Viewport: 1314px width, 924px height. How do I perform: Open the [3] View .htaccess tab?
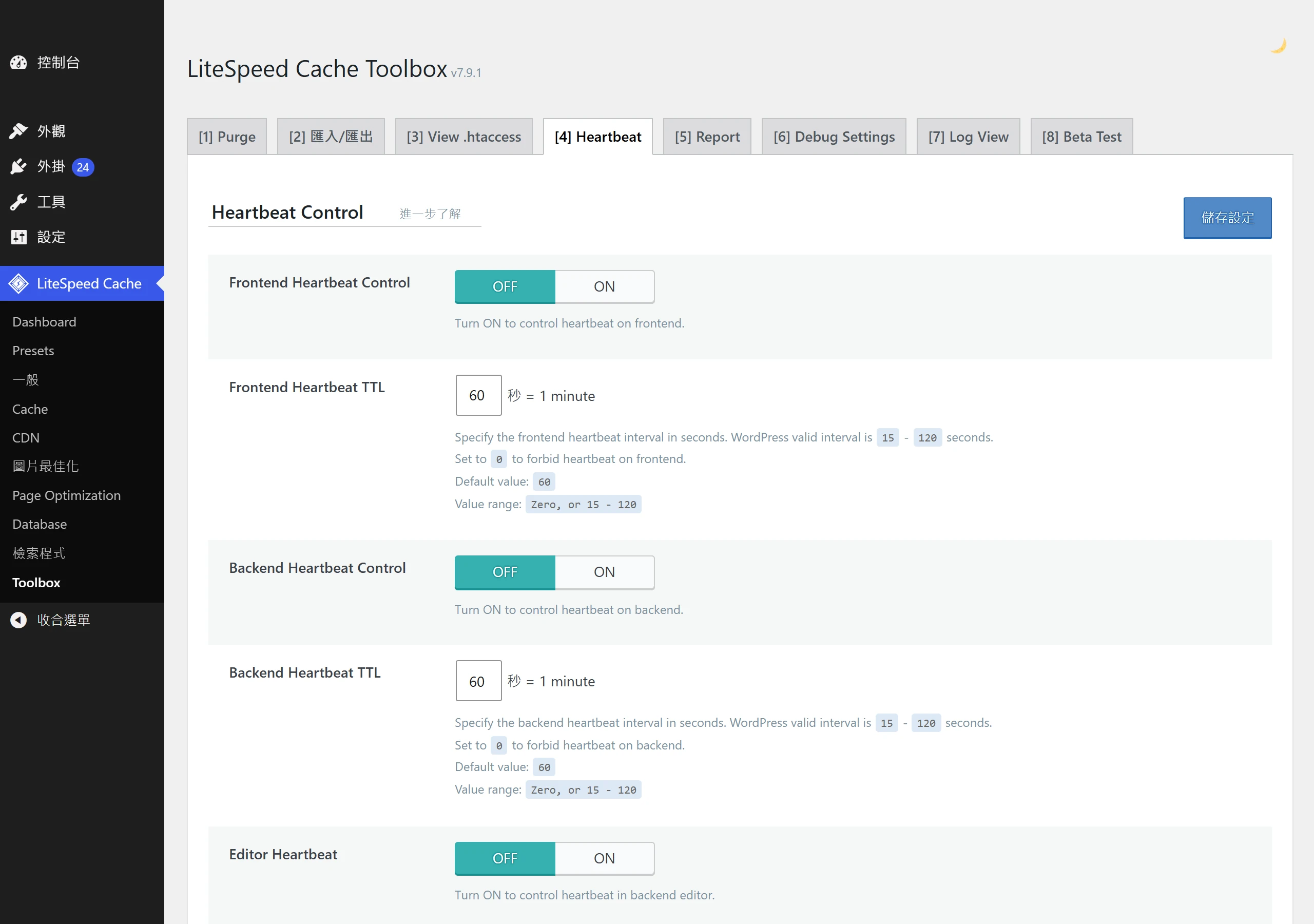[463, 137]
